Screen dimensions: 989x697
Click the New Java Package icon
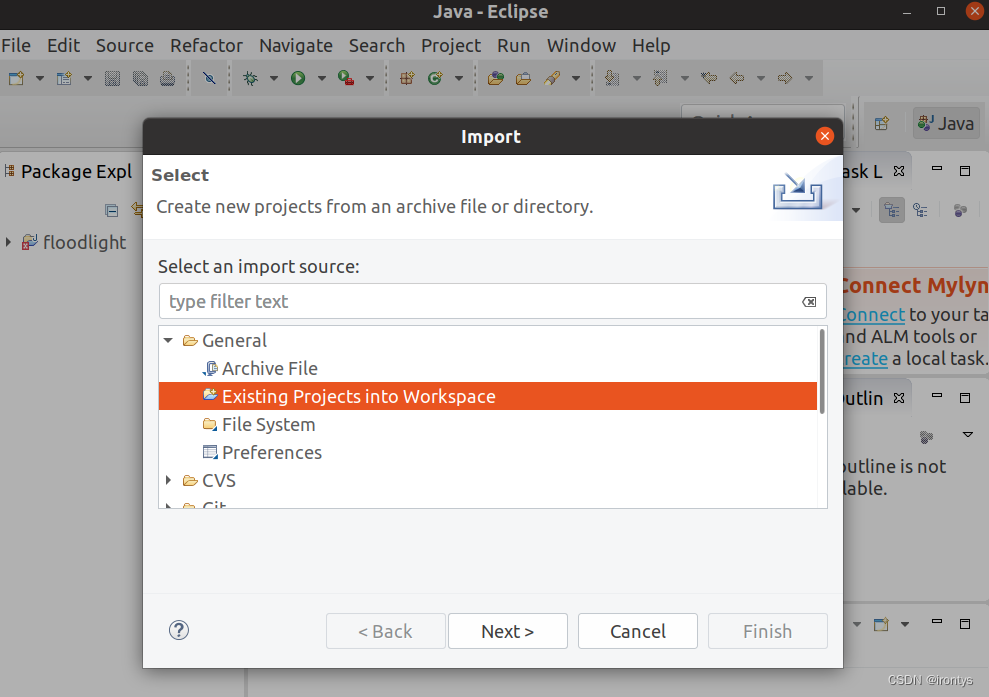[x=407, y=78]
